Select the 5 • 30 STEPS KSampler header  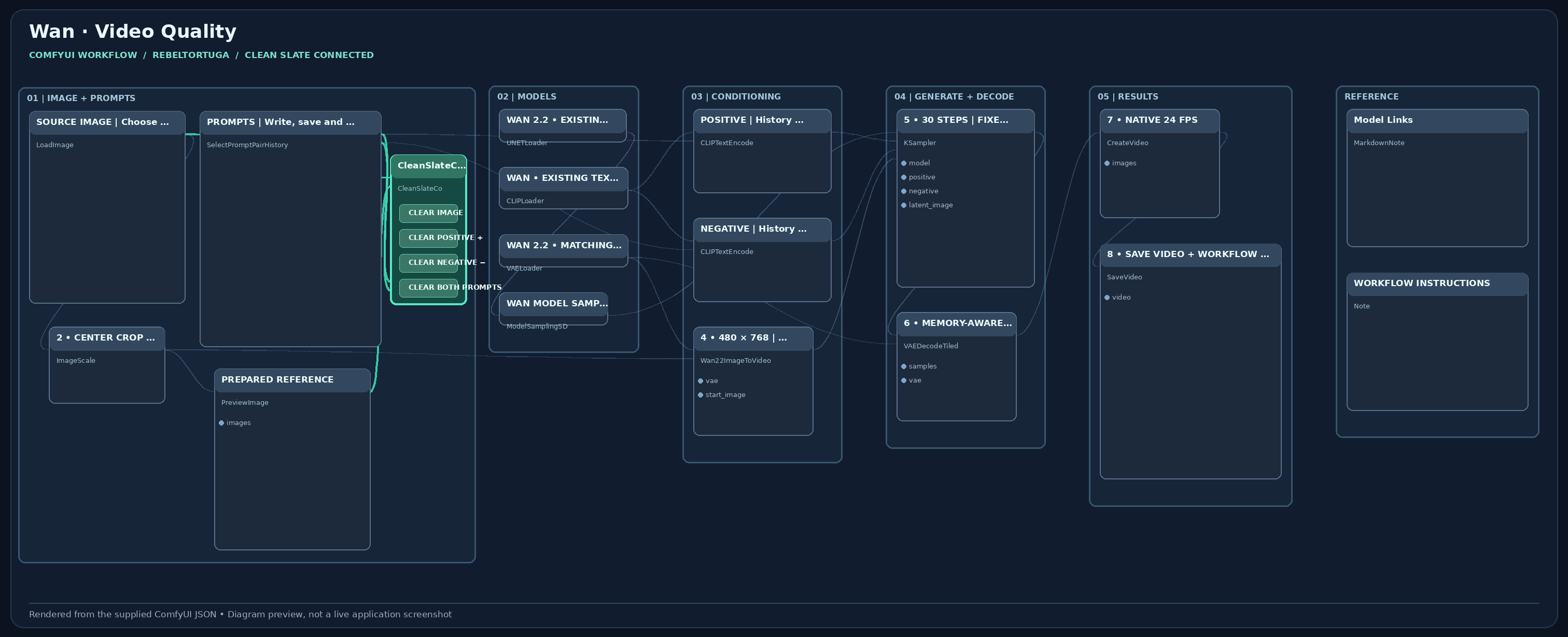(x=965, y=120)
